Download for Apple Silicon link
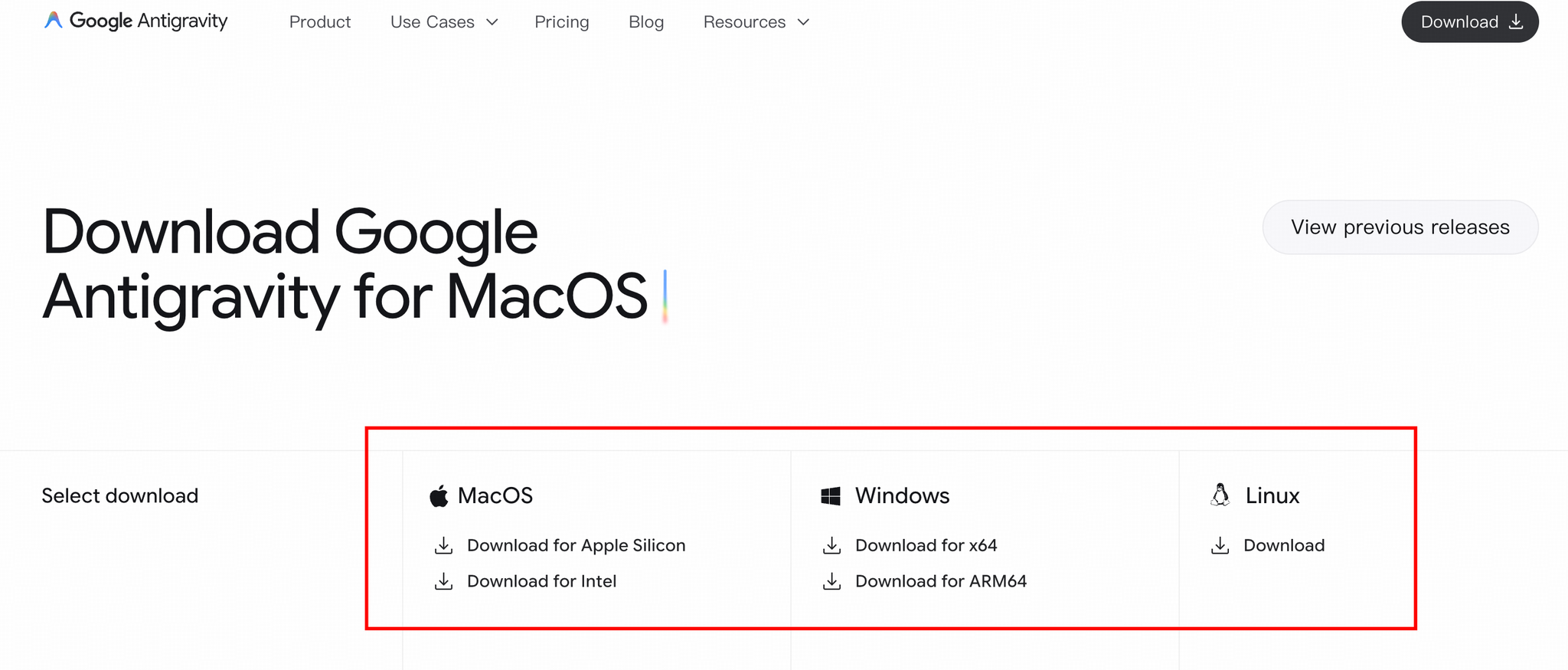This screenshot has height=670, width=1568. pos(576,546)
